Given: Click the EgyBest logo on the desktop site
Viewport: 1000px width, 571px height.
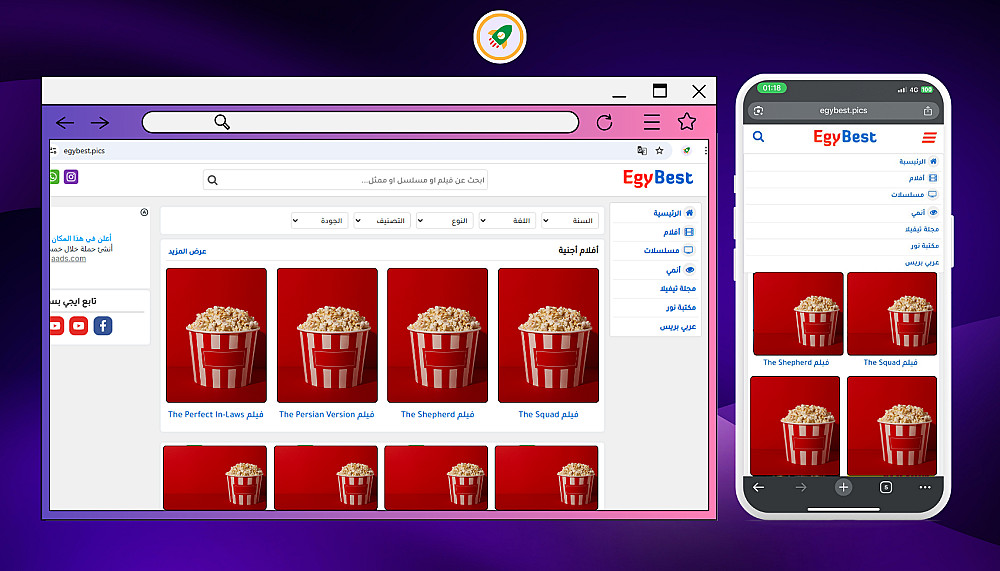Looking at the screenshot, I should coord(658,179).
